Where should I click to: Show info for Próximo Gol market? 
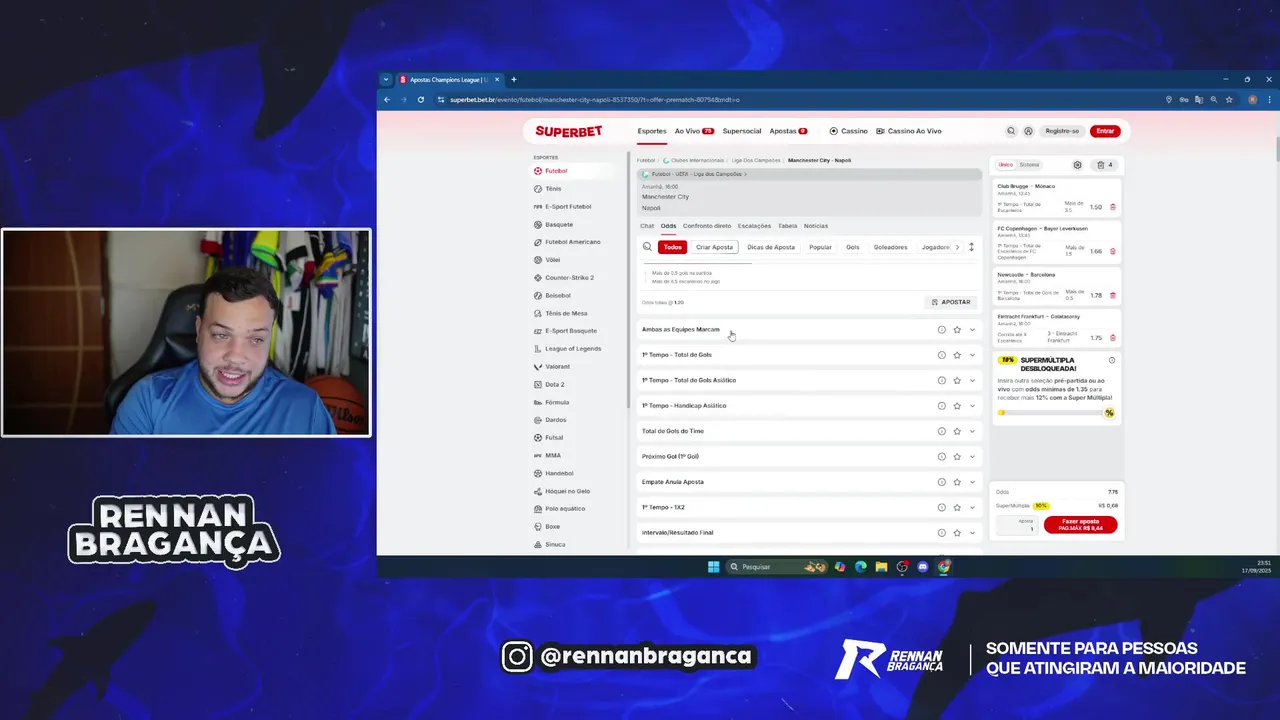pyautogui.click(x=941, y=457)
